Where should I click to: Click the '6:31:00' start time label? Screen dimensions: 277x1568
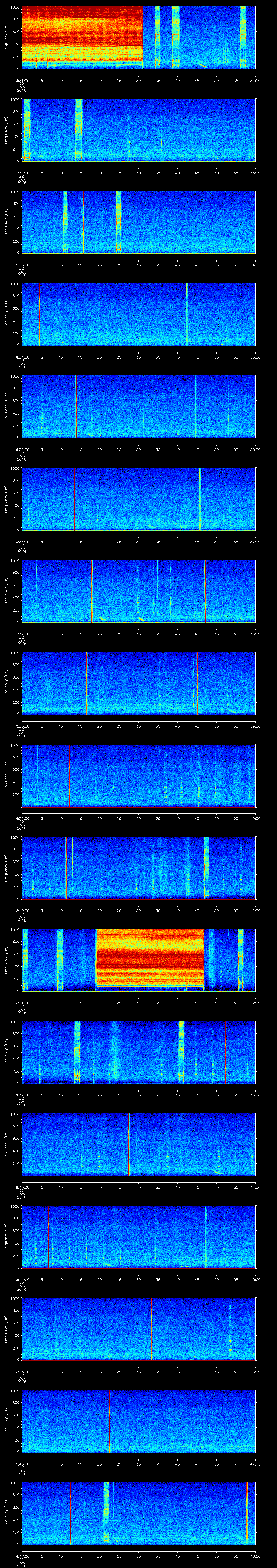pos(22,80)
